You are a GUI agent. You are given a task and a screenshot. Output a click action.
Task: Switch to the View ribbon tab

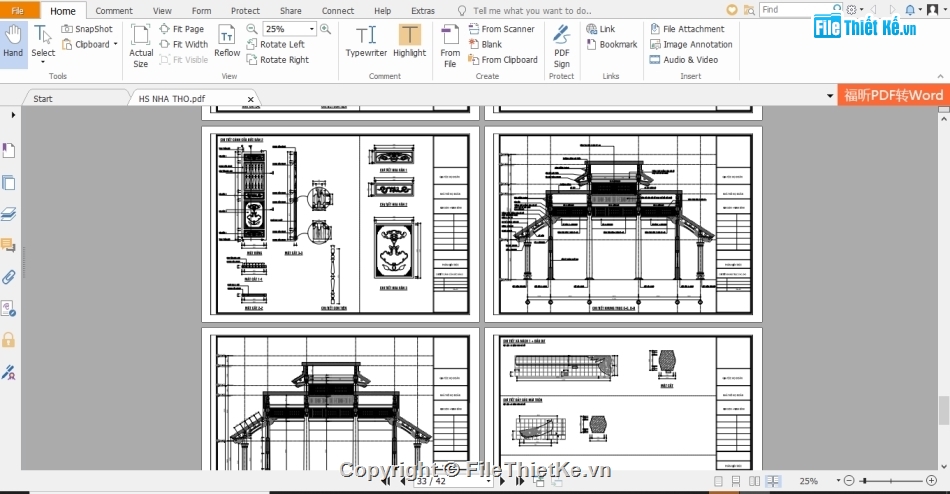pos(162,10)
